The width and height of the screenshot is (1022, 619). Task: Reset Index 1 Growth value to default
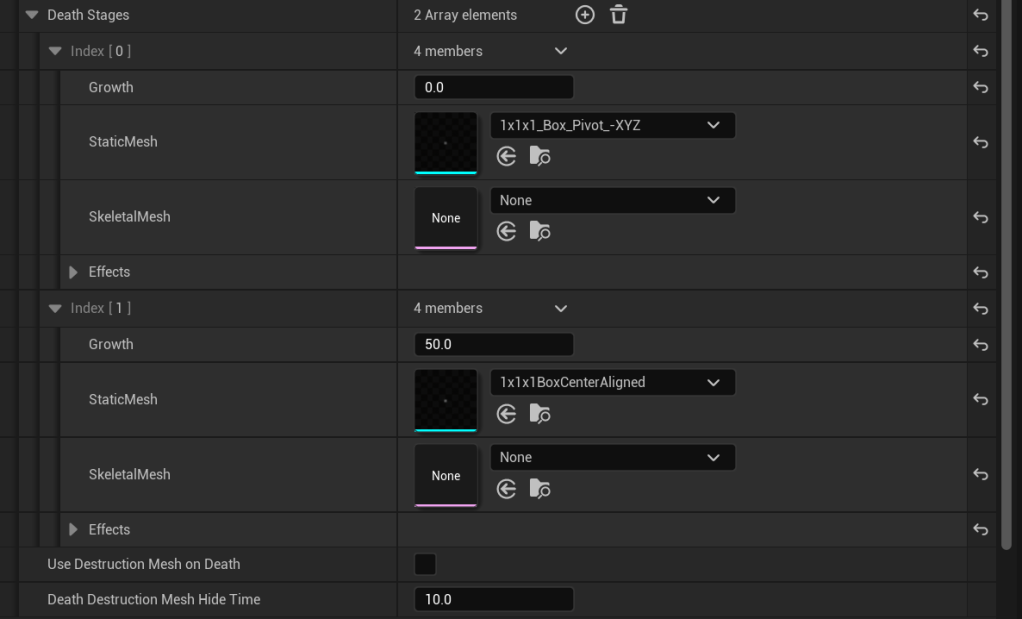[x=980, y=345]
